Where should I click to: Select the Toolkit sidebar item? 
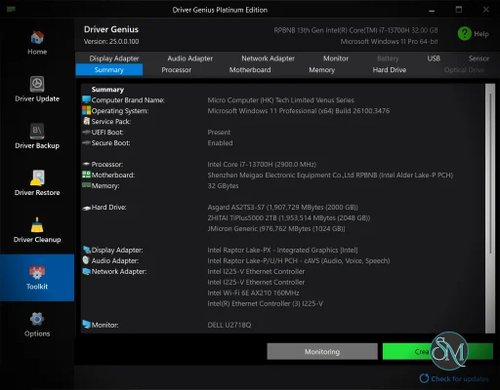[x=37, y=278]
